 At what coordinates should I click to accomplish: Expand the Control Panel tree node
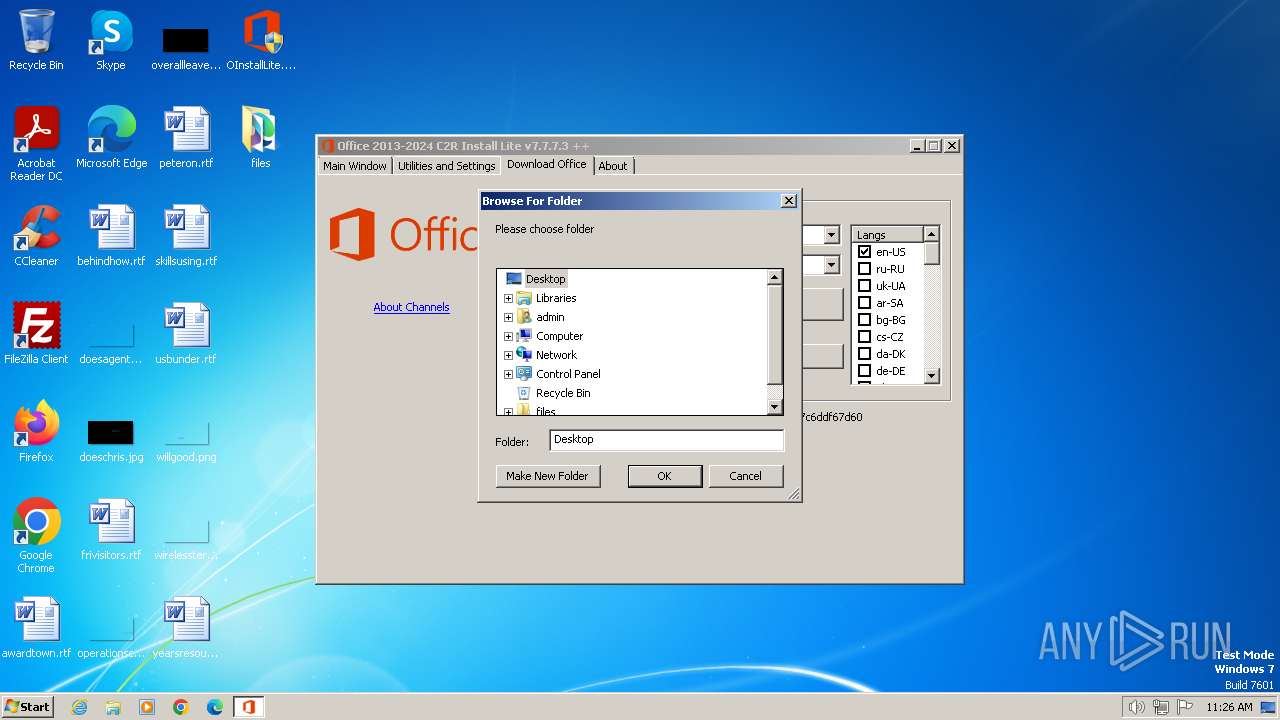(508, 374)
